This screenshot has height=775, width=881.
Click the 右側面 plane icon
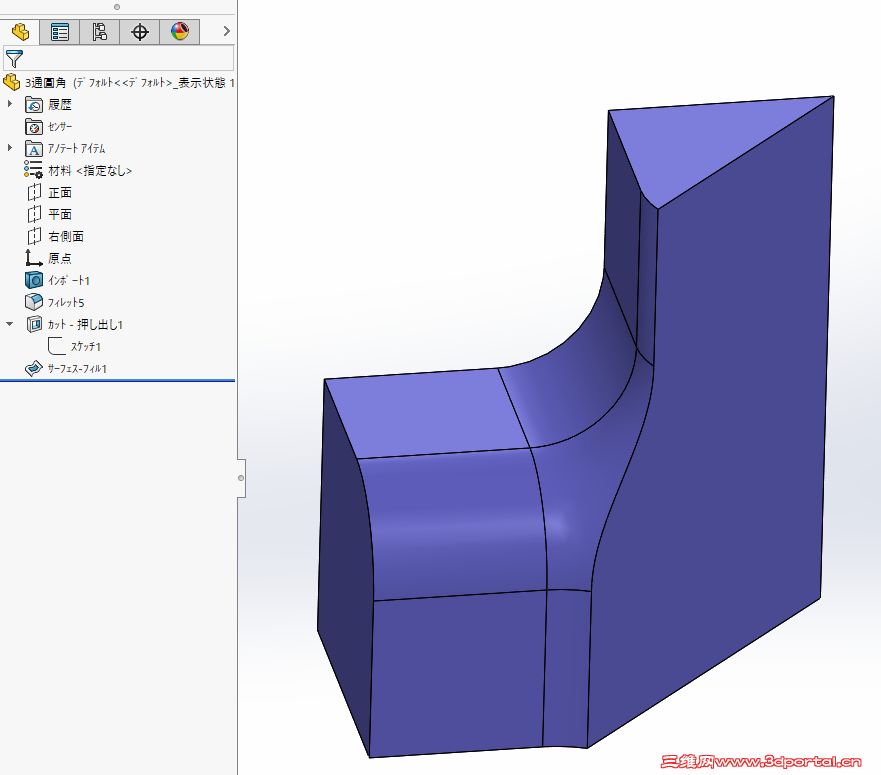point(34,237)
